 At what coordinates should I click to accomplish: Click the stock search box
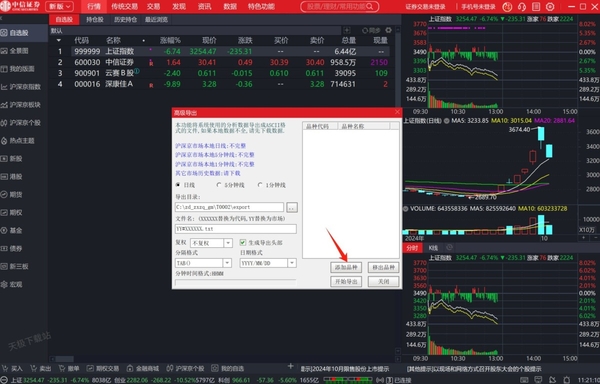point(340,7)
